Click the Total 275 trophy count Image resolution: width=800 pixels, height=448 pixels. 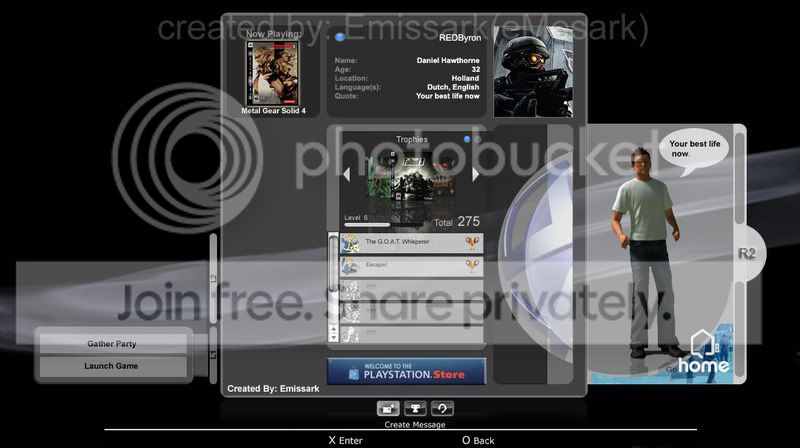[x=457, y=221]
